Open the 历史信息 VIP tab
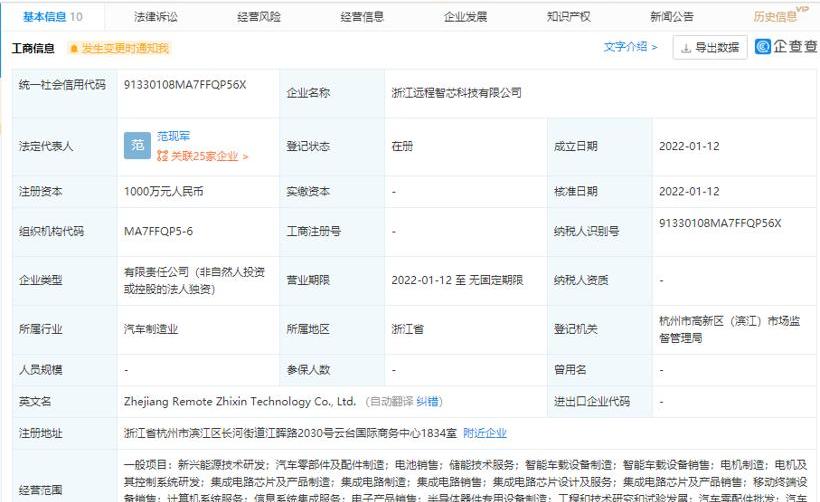This screenshot has width=820, height=502. click(x=780, y=16)
